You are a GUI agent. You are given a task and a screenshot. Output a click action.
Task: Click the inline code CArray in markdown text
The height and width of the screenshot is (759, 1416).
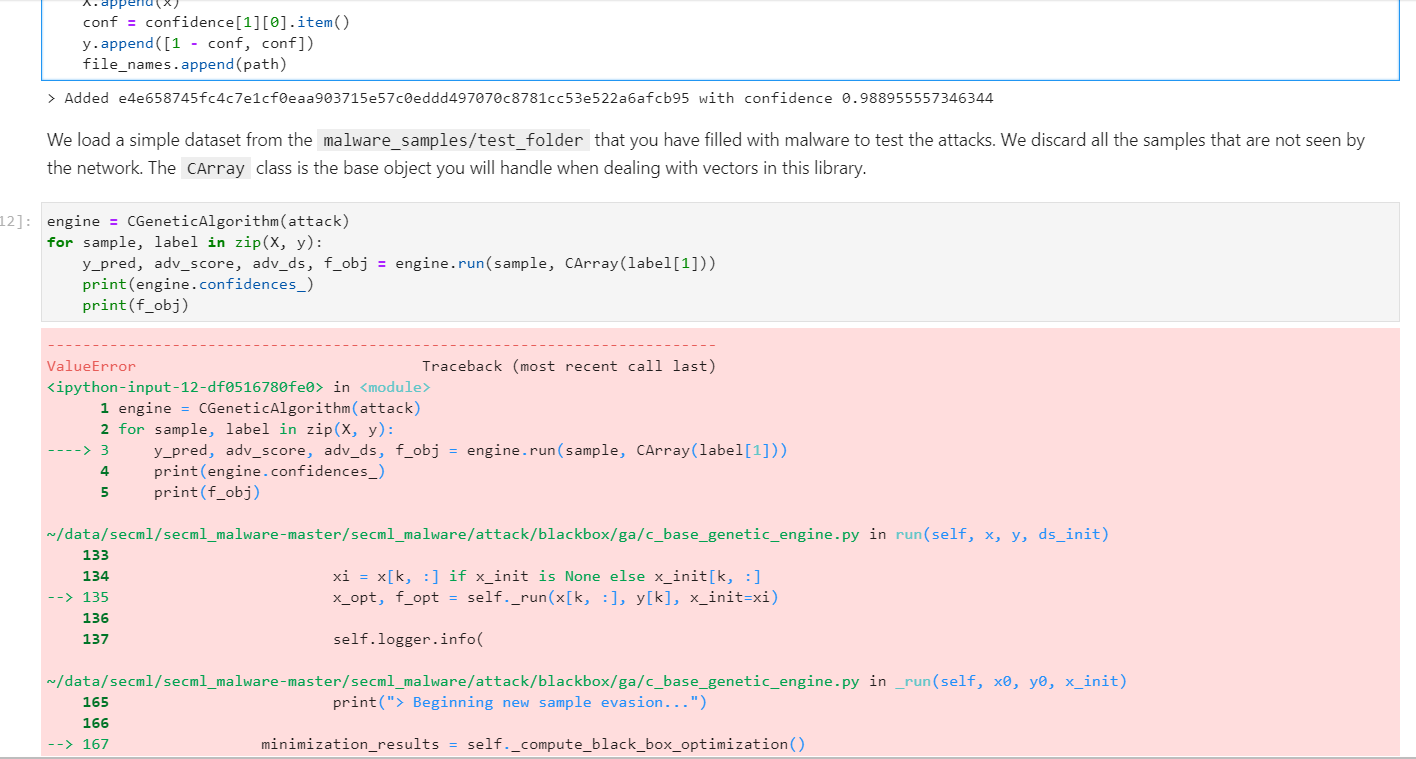[215, 168]
